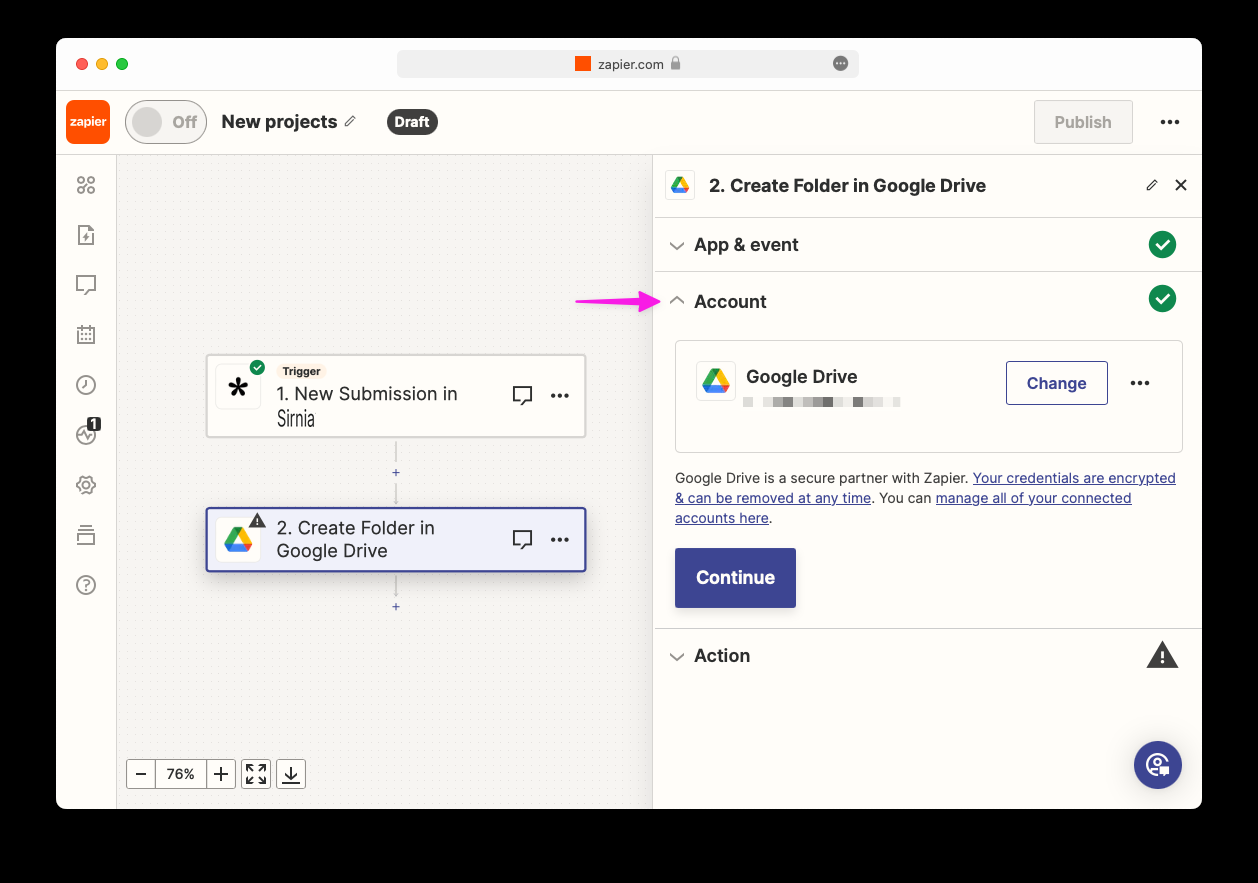Open the editor more options menu
The width and height of the screenshot is (1258, 883).
pyautogui.click(x=1170, y=122)
